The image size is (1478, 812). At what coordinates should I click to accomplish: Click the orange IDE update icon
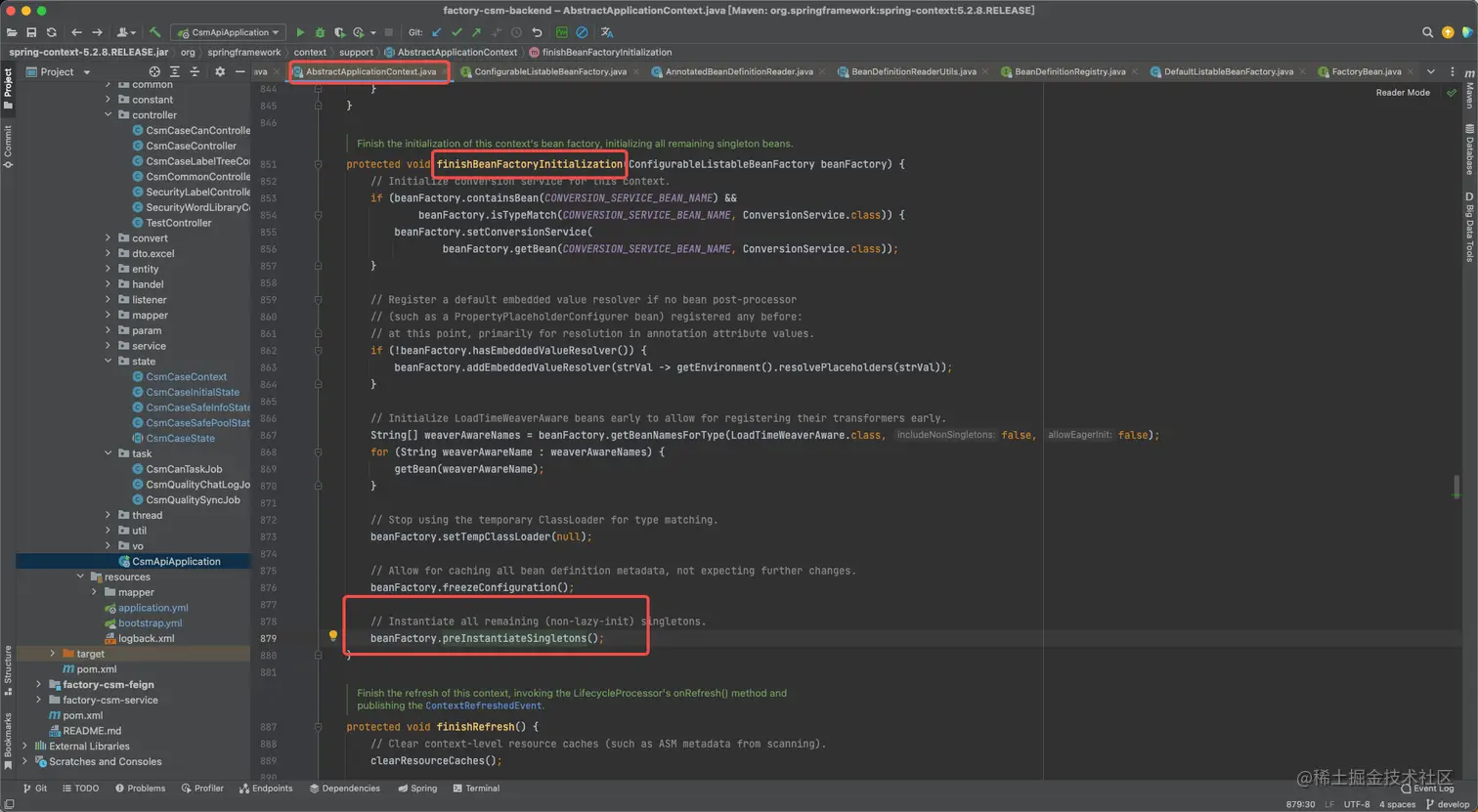[x=1448, y=32]
